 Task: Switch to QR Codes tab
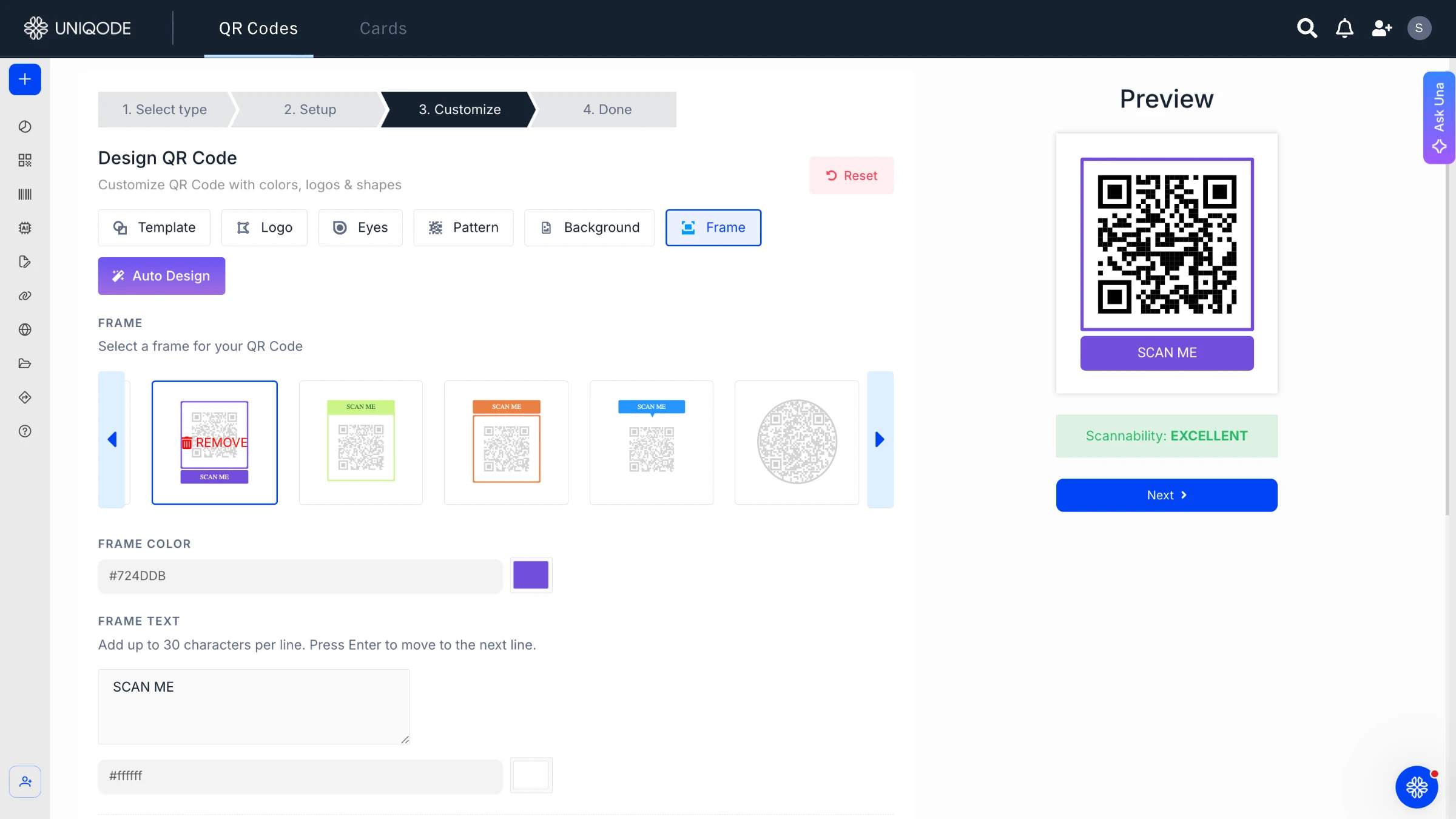(x=258, y=29)
